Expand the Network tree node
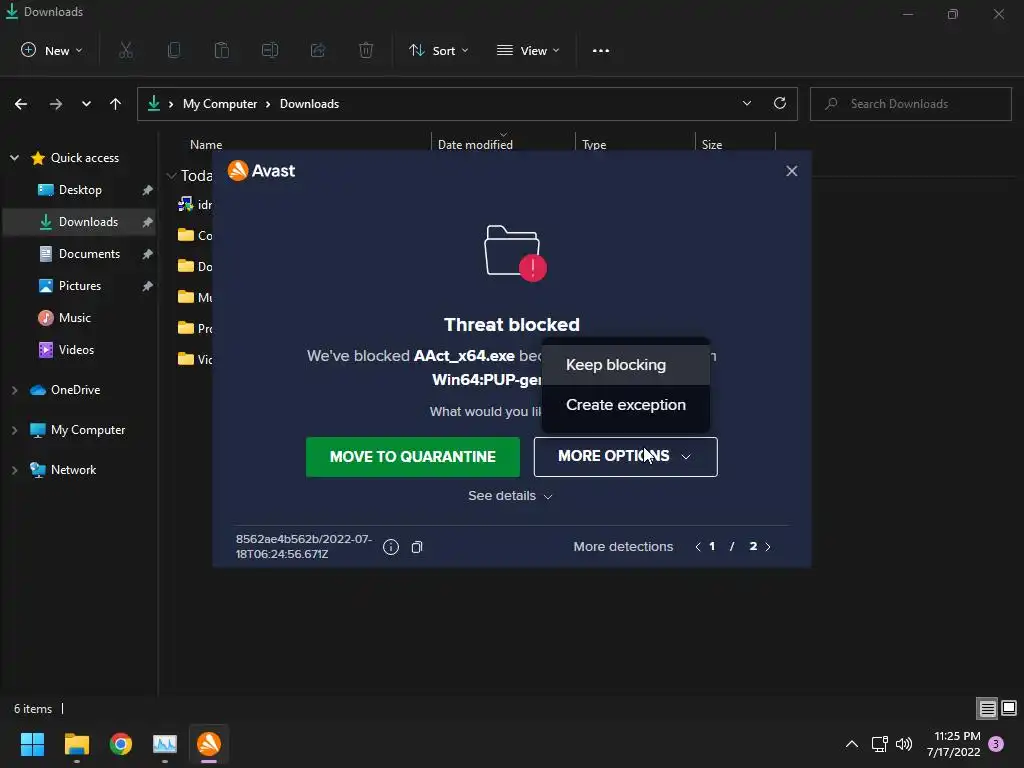The width and height of the screenshot is (1024, 768). click(14, 470)
